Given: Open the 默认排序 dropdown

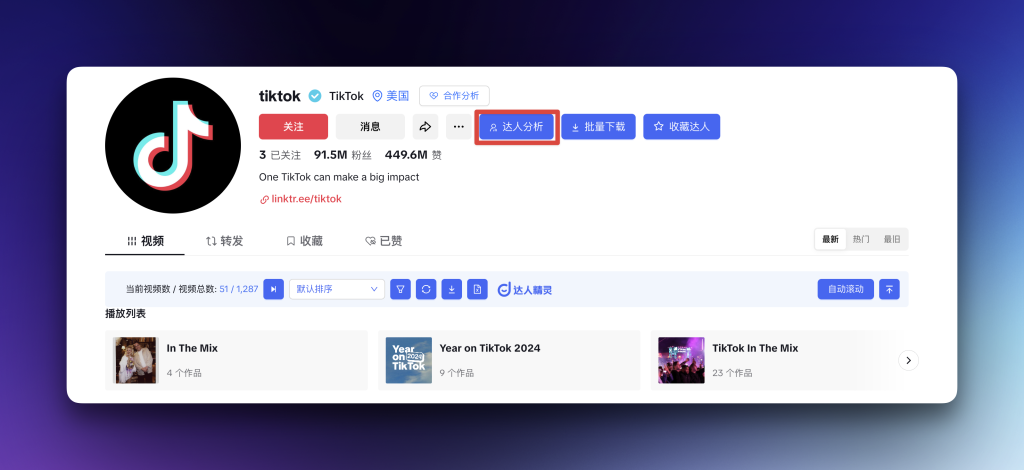Looking at the screenshot, I should (337, 289).
